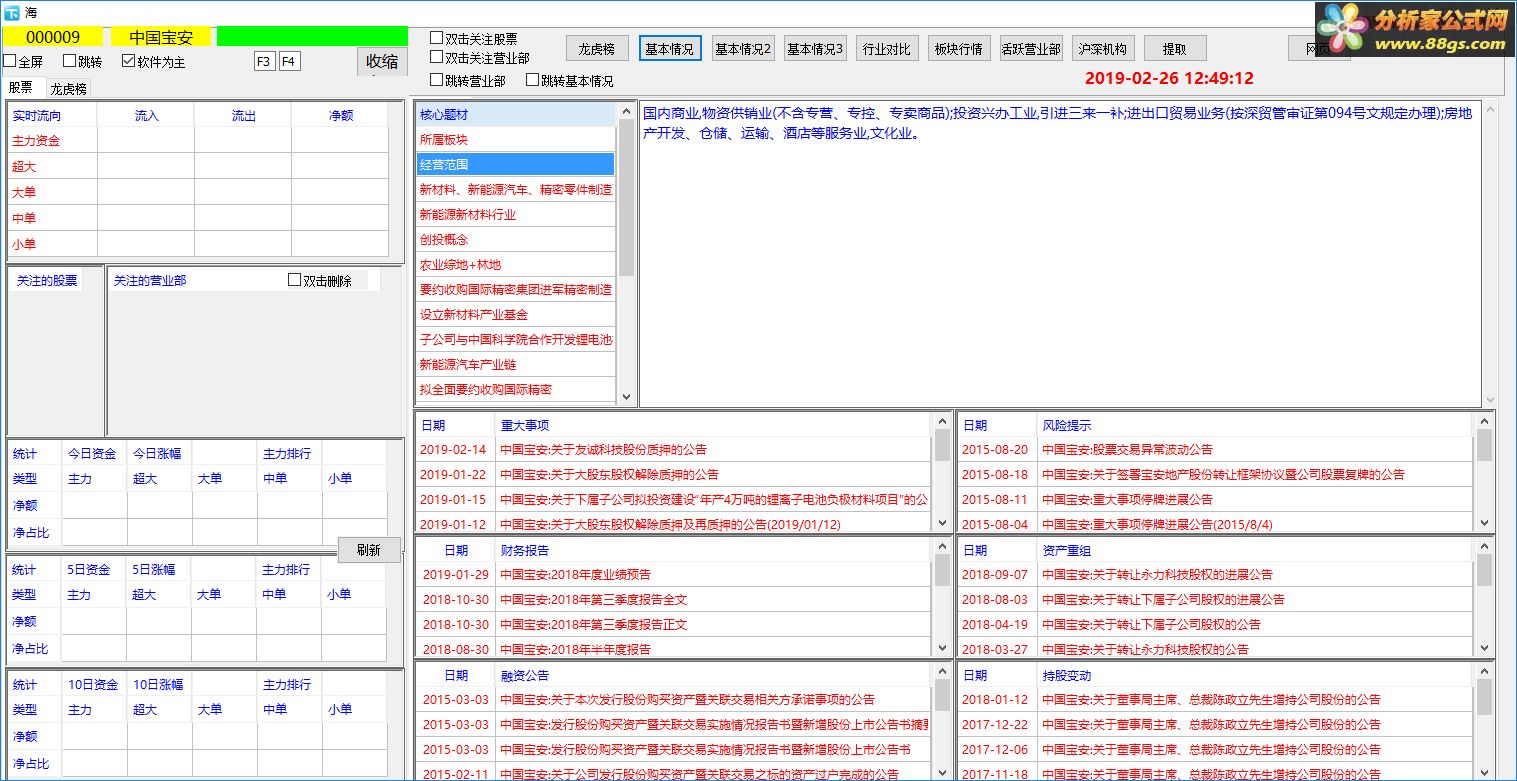The image size is (1517, 781).
Task: Open 2018-09-07 转让永力科技股权进展公告
Action: pos(1216,574)
